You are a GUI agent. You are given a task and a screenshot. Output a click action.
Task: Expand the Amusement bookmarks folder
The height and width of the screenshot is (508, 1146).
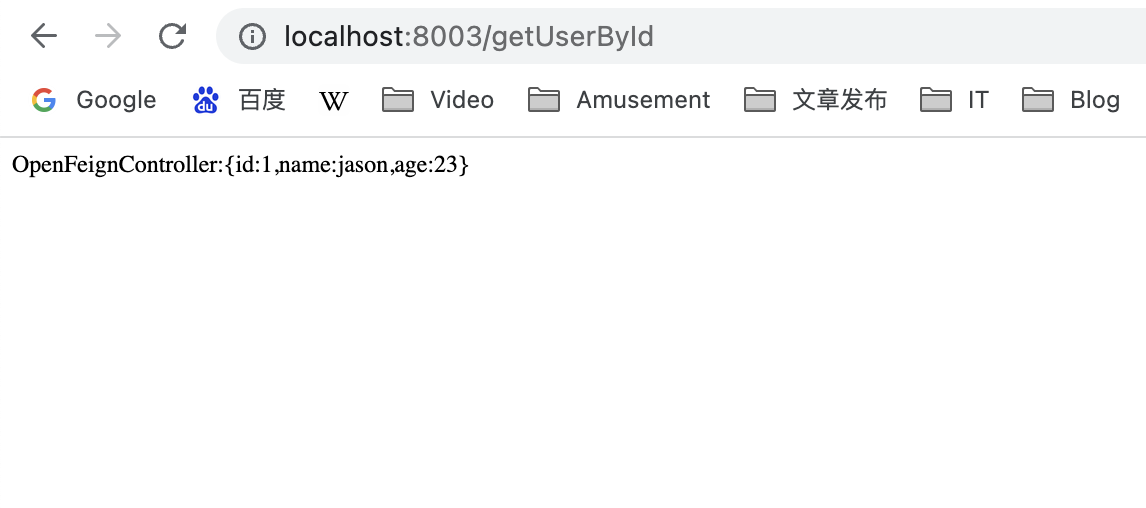(619, 99)
